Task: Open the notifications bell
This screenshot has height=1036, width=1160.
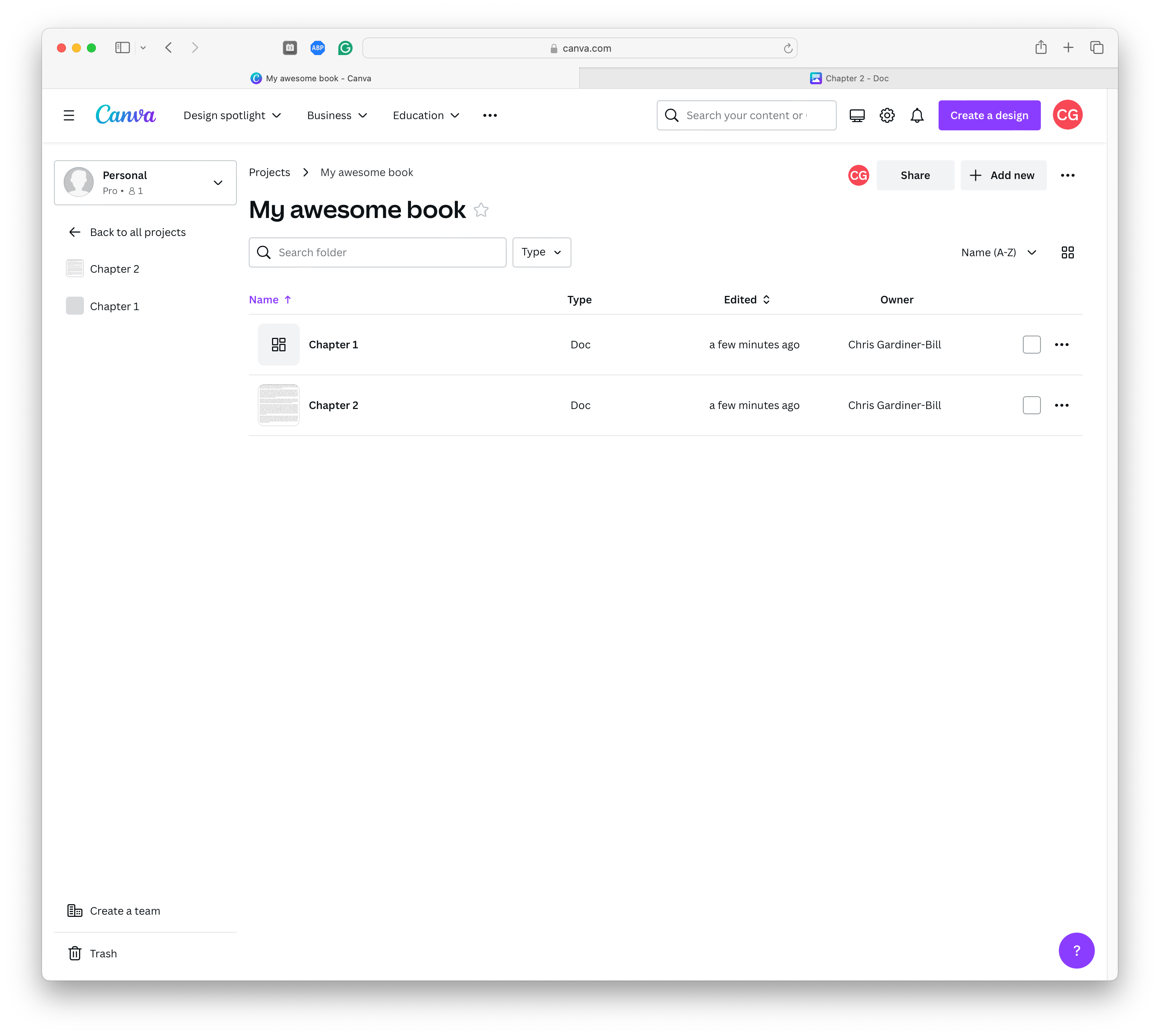Action: [917, 116]
